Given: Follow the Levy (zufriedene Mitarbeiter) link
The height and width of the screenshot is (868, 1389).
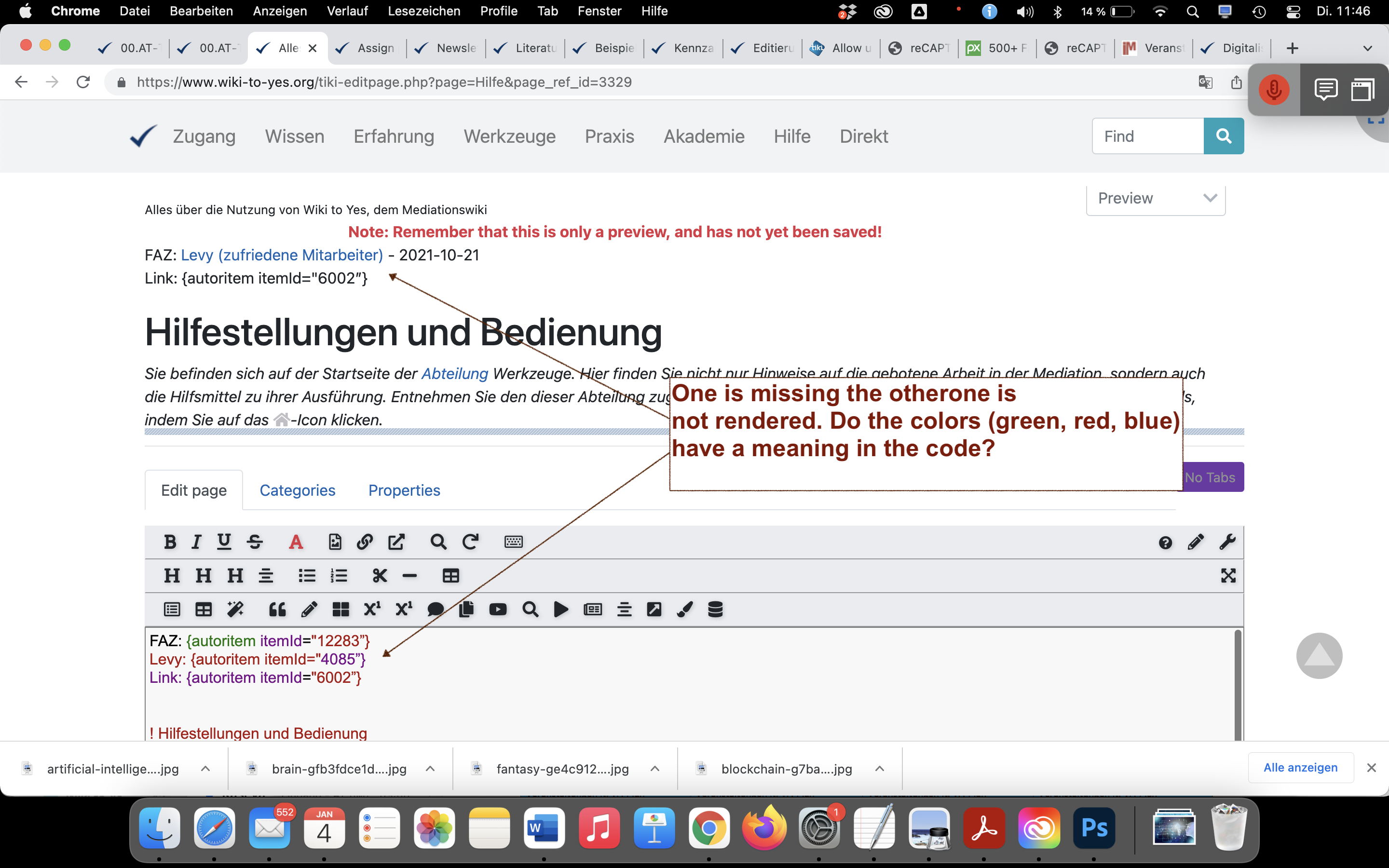Looking at the screenshot, I should (x=282, y=255).
